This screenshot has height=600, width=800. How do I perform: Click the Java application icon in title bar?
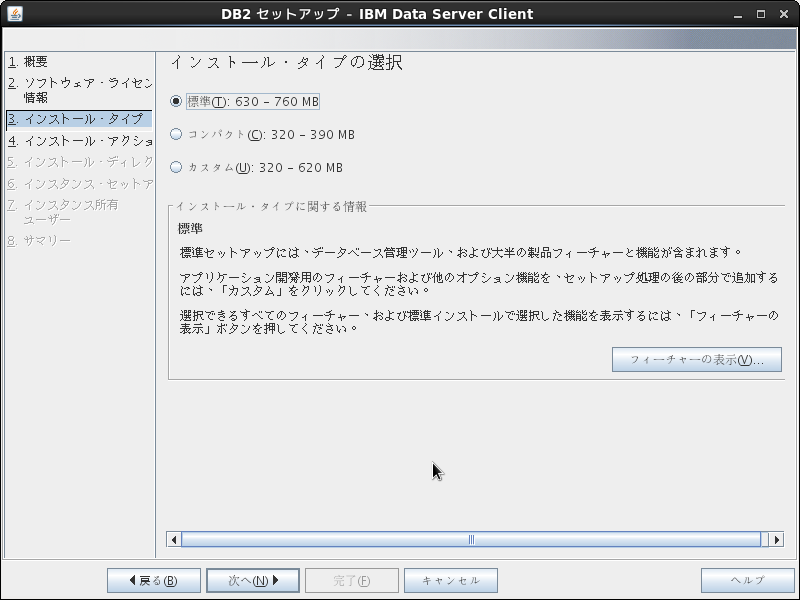click(x=15, y=14)
